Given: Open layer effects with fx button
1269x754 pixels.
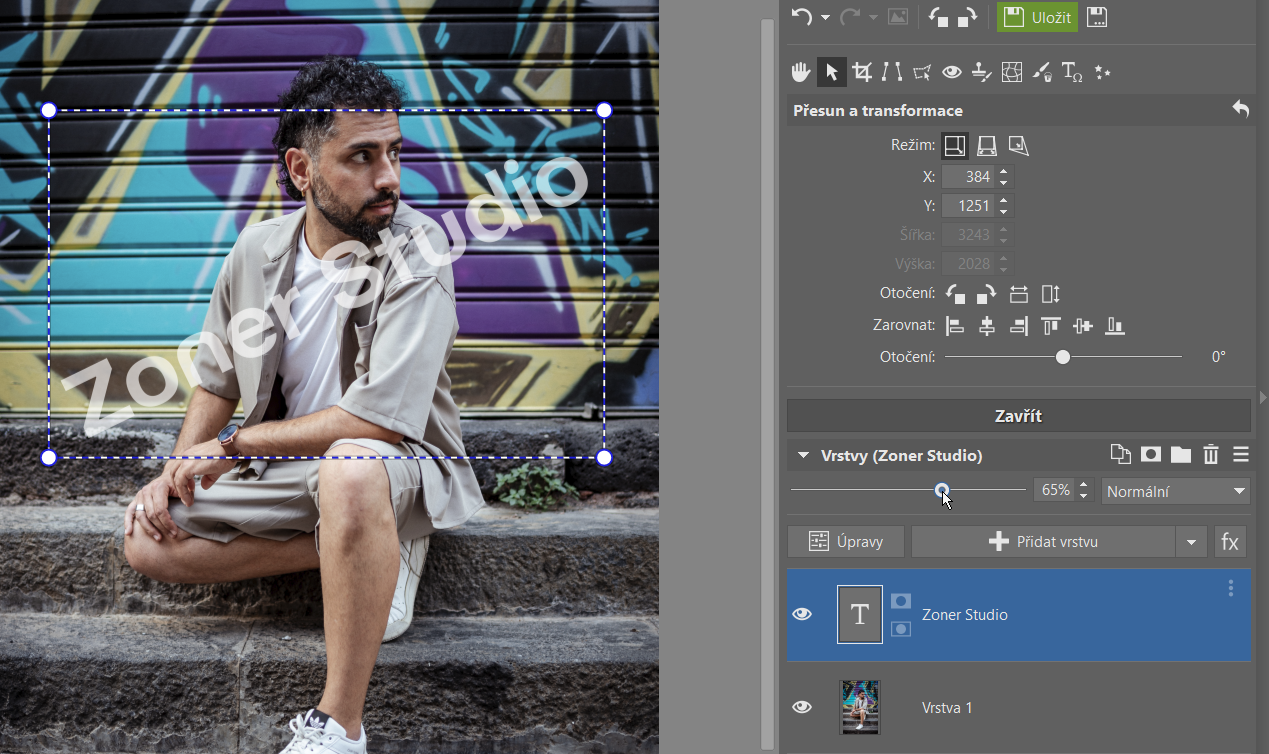Looking at the screenshot, I should [1230, 542].
